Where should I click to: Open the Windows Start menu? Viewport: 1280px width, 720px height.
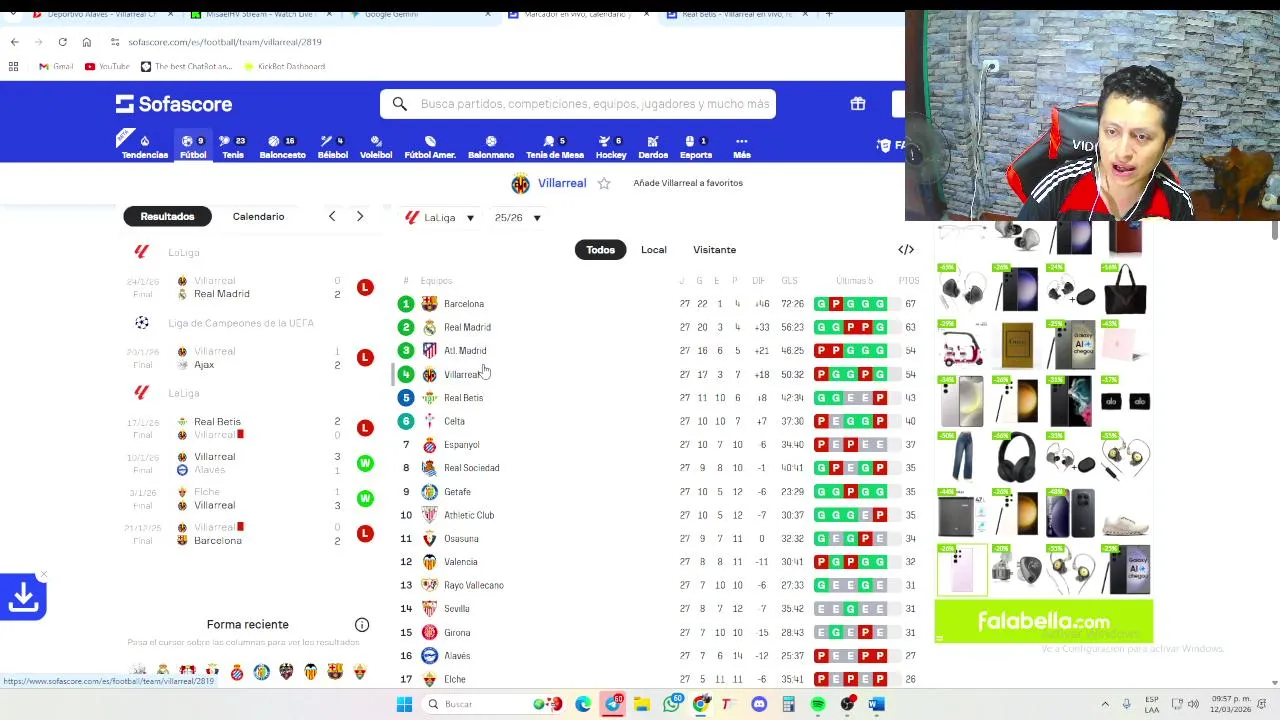point(404,704)
